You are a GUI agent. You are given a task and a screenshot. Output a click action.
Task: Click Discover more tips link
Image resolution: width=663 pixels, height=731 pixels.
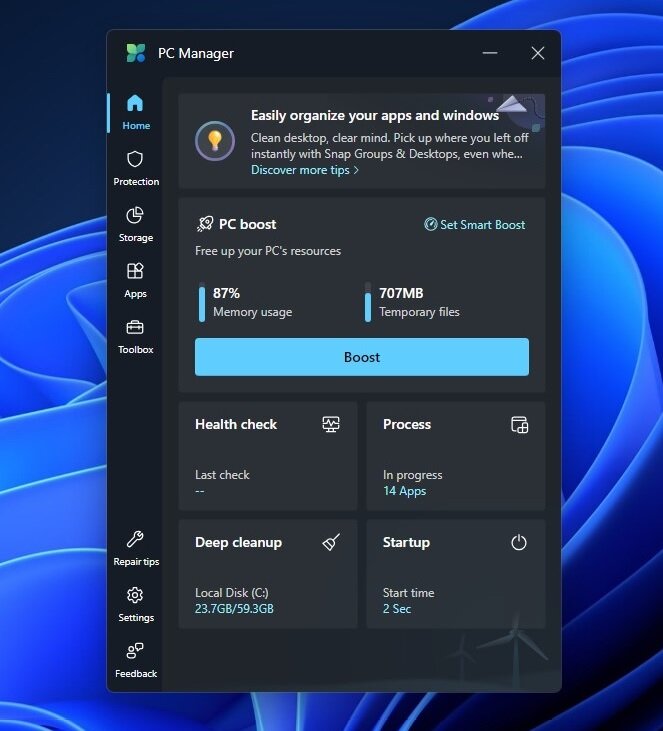(x=305, y=170)
